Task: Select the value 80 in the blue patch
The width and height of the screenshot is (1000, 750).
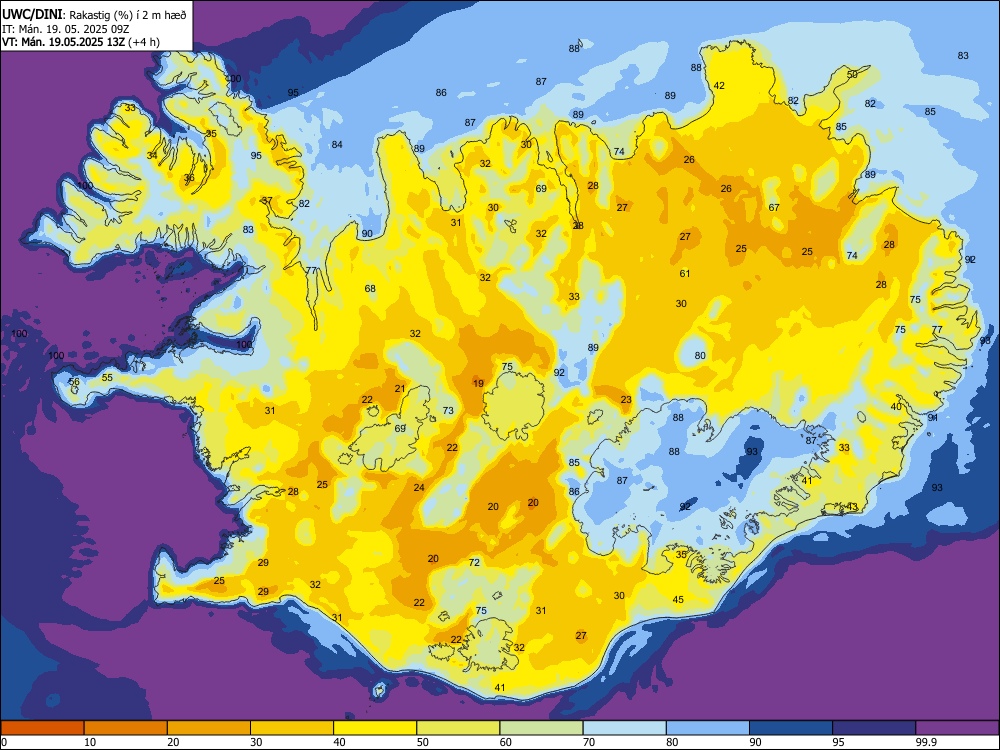Action: (700, 356)
